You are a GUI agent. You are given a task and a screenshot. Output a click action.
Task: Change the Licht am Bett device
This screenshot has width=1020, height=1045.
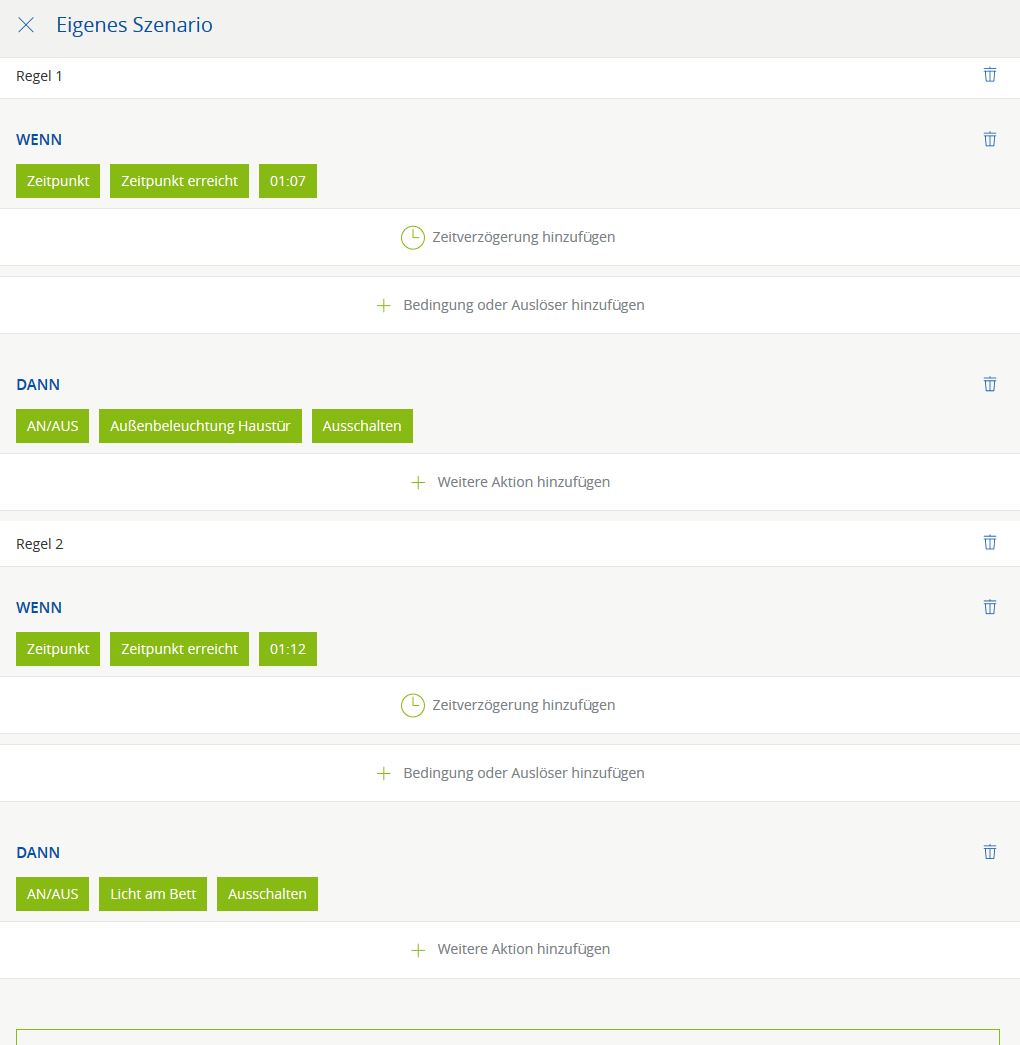(x=153, y=894)
